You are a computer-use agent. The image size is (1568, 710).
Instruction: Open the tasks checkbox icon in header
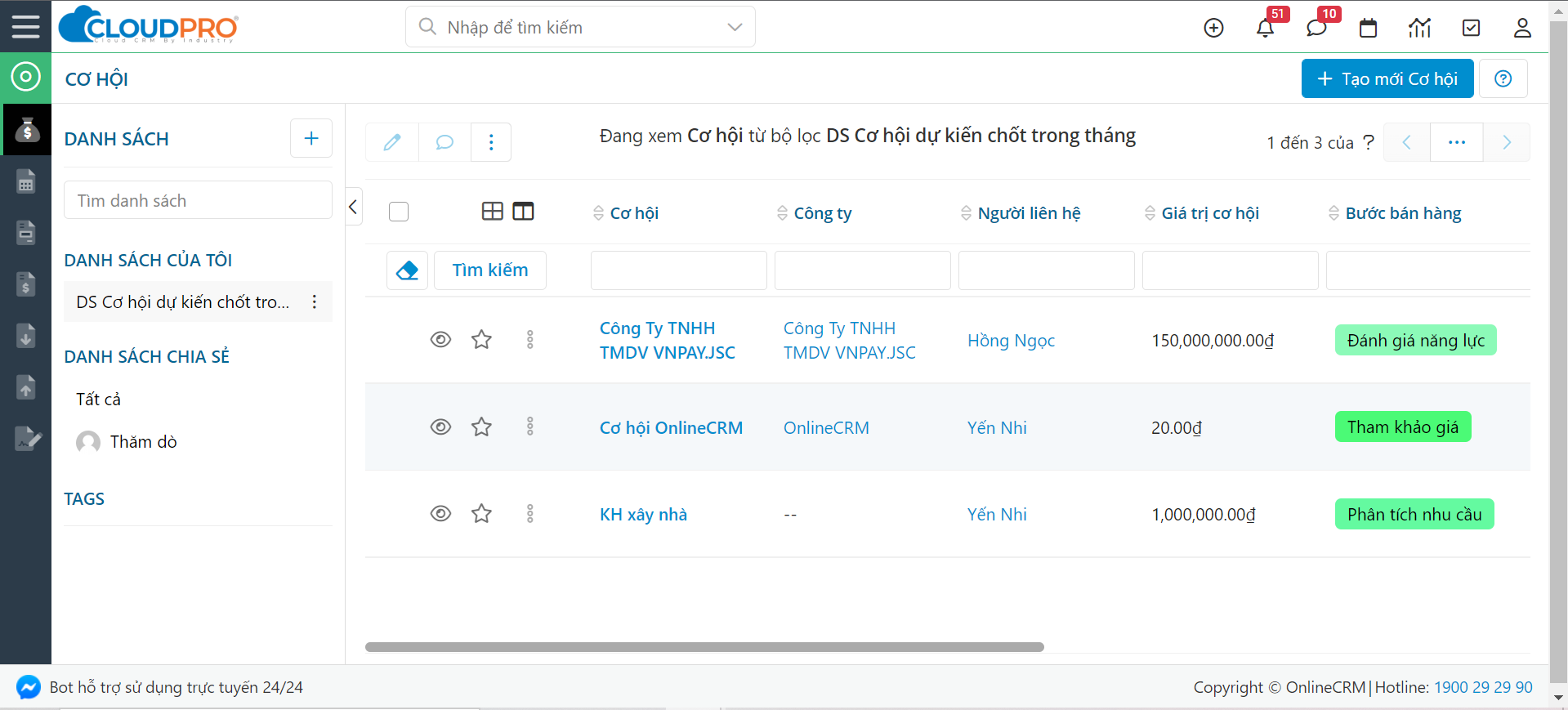1471,28
